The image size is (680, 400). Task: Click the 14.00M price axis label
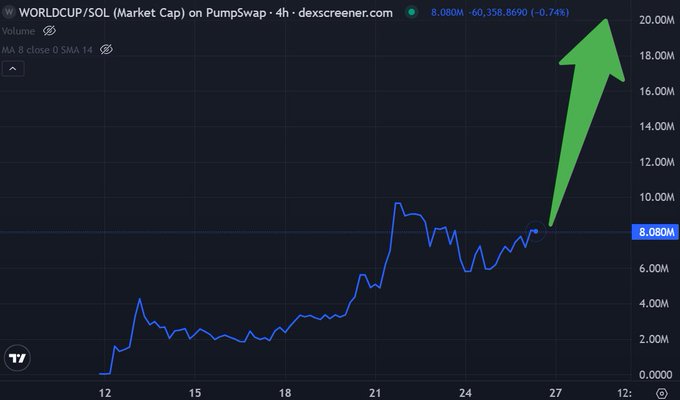(657, 126)
